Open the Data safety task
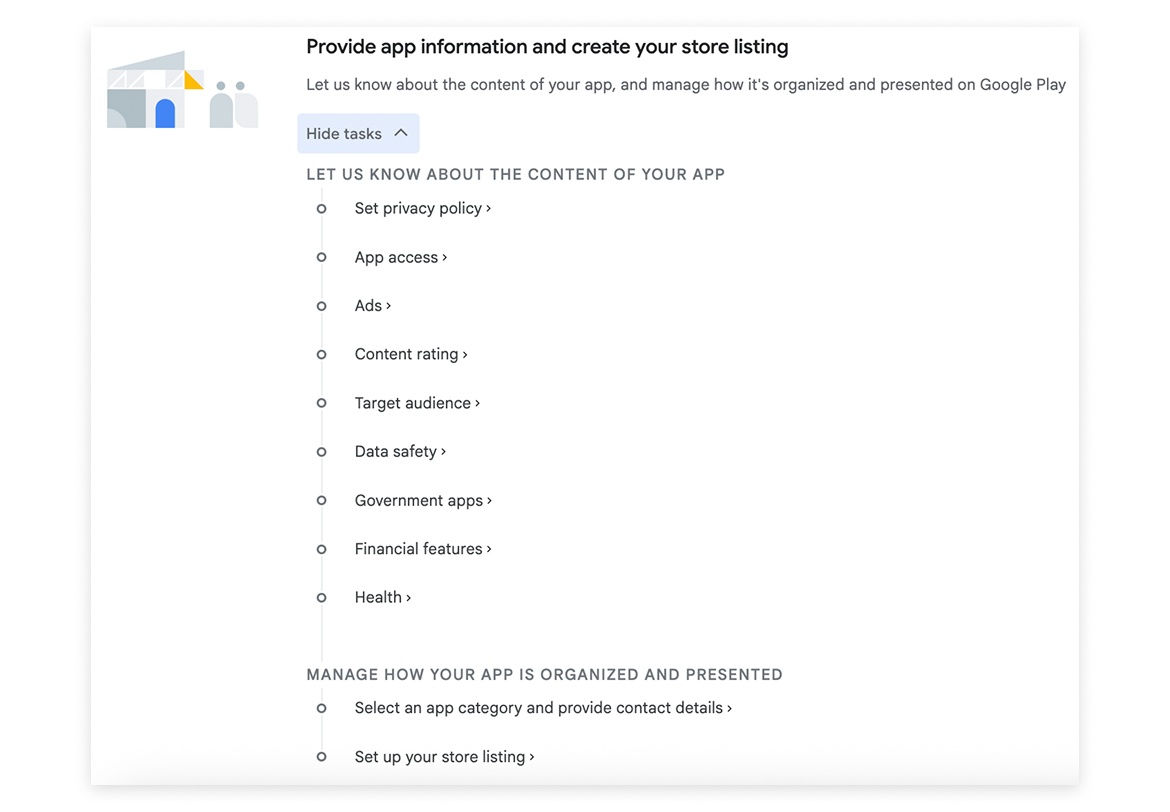 (399, 452)
